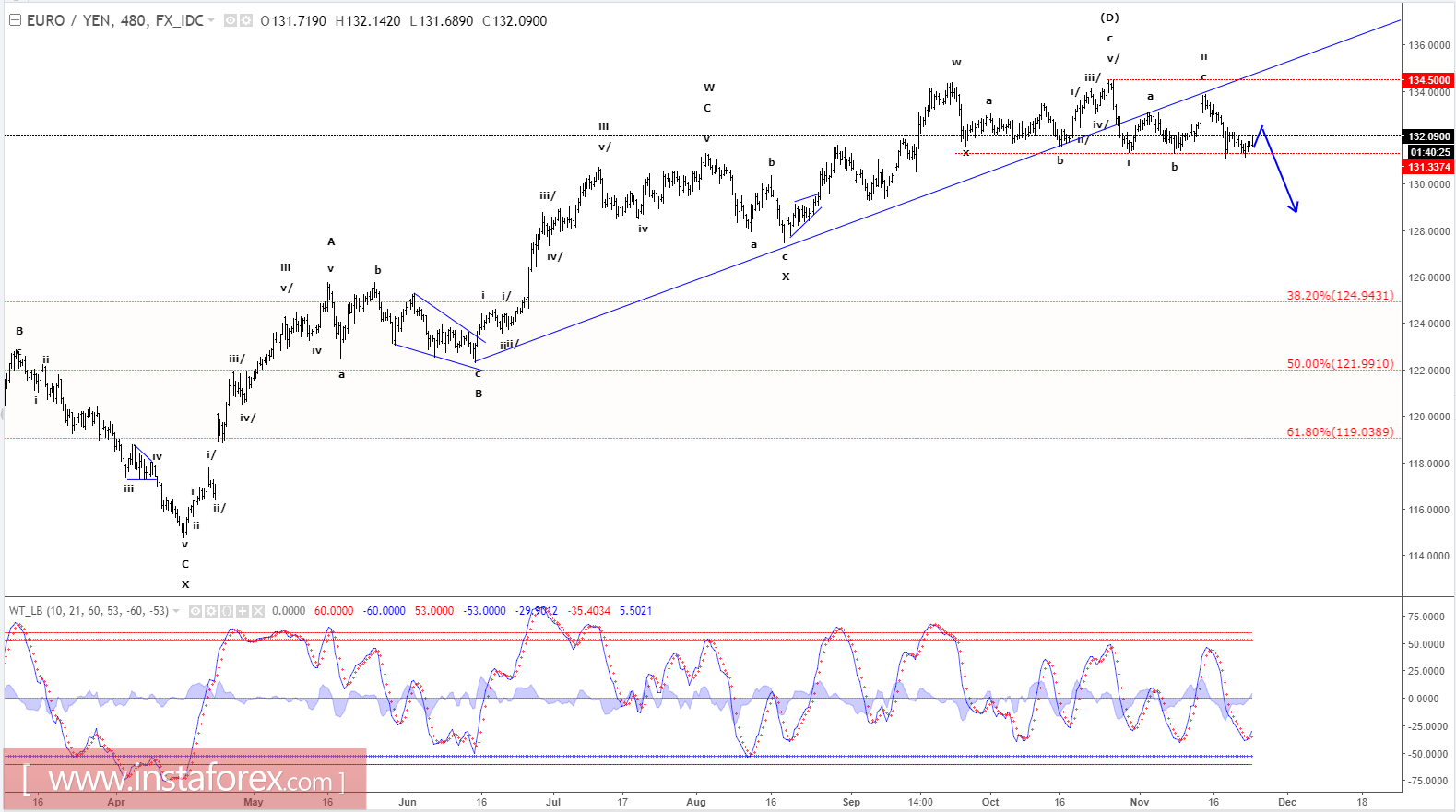Image resolution: width=1456 pixels, height=812 pixels.
Task: Click the red 131.3374 price label
Action: tap(1428, 167)
